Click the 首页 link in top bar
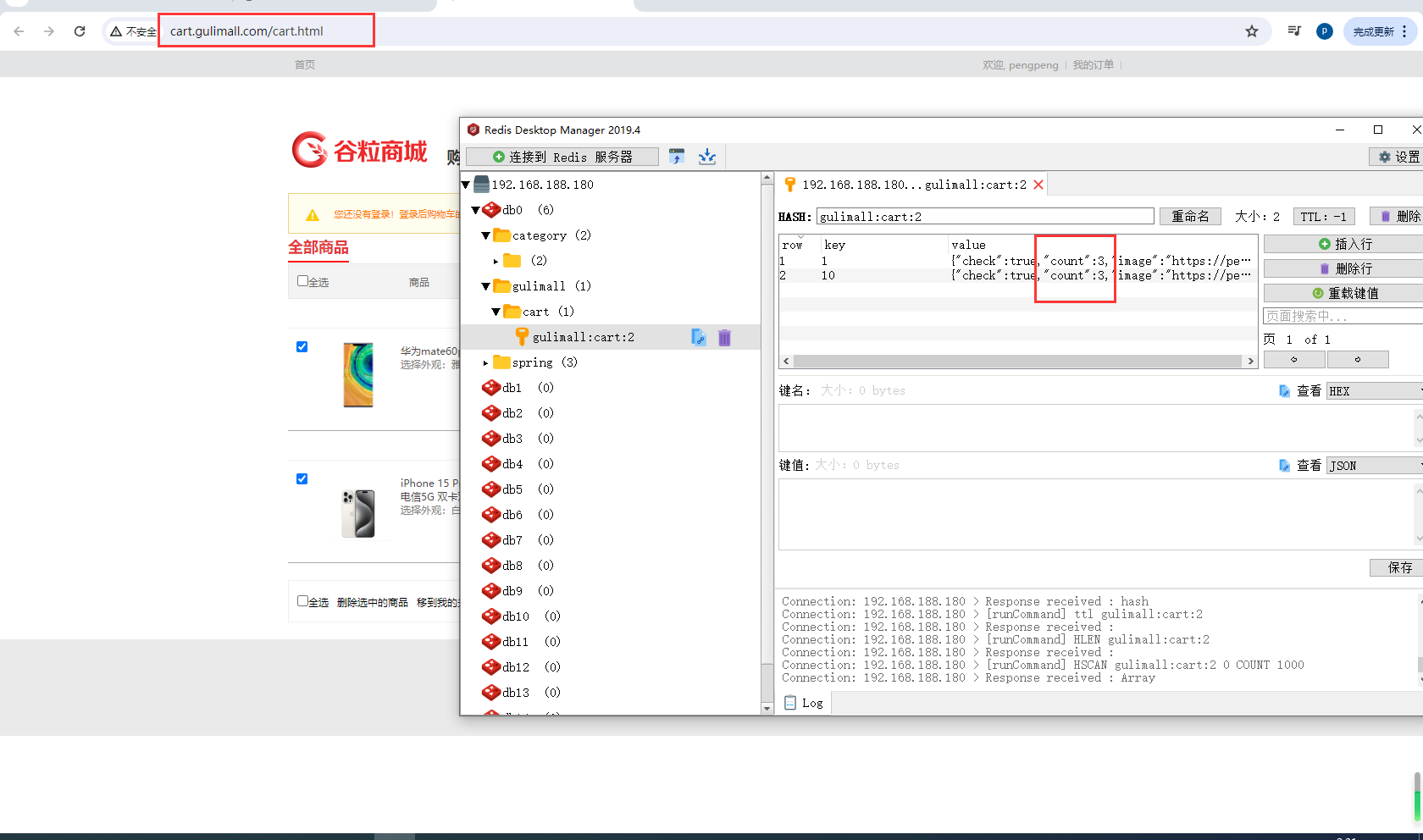The image size is (1423, 840). pos(305,64)
